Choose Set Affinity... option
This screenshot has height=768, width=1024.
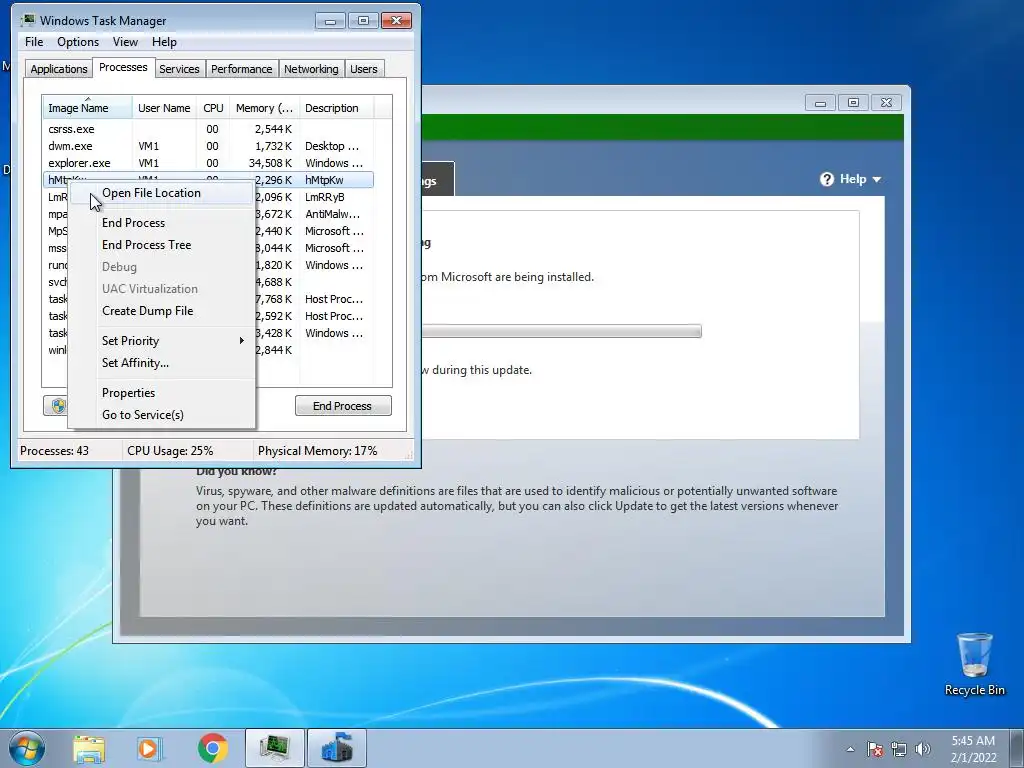161,362
